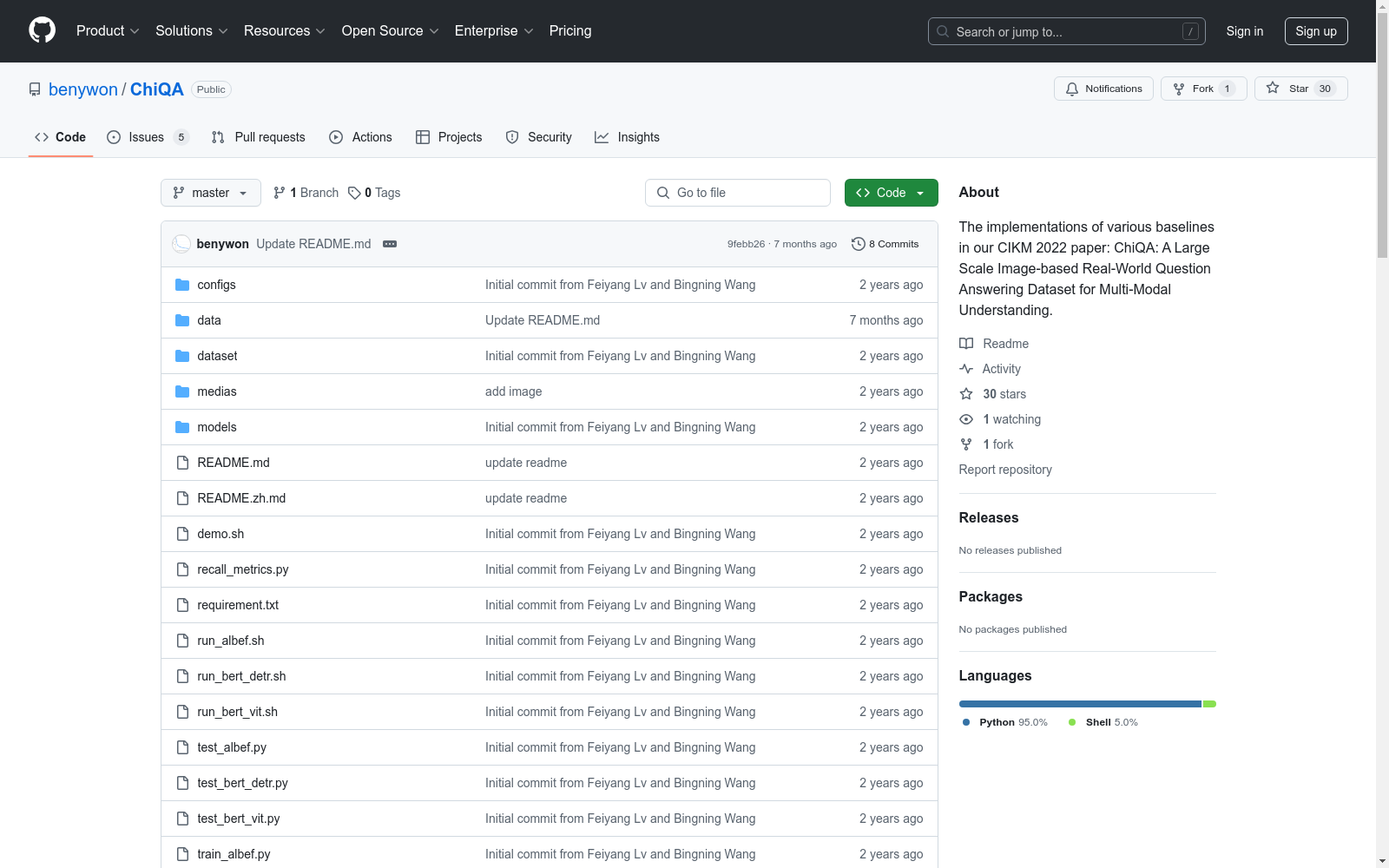Click Report repository link
The width and height of the screenshot is (1389, 868).
click(x=1005, y=470)
